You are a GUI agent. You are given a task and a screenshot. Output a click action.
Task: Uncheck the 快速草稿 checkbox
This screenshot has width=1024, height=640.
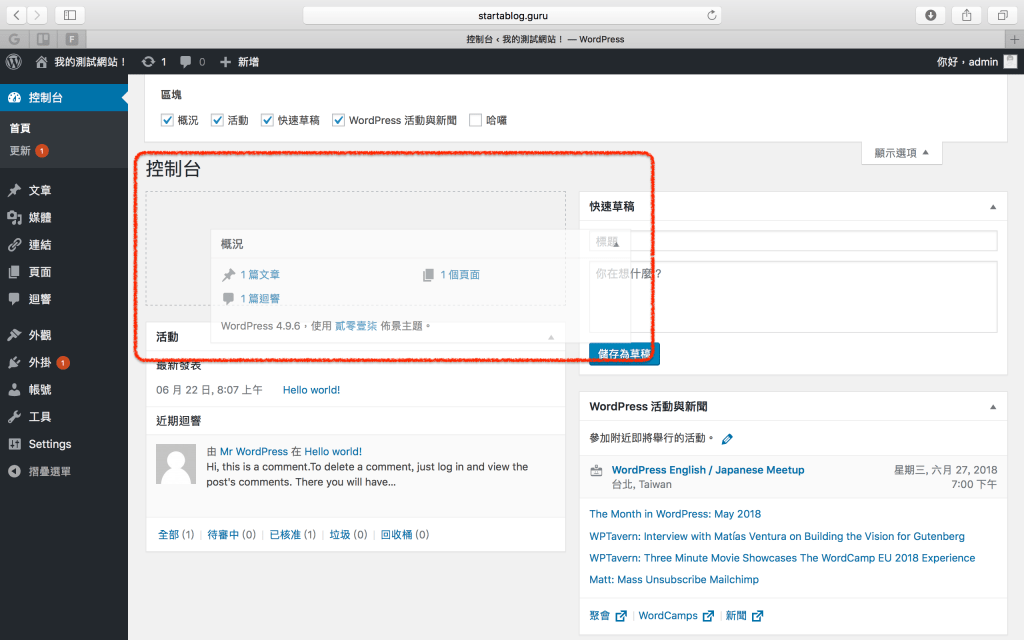(267, 120)
